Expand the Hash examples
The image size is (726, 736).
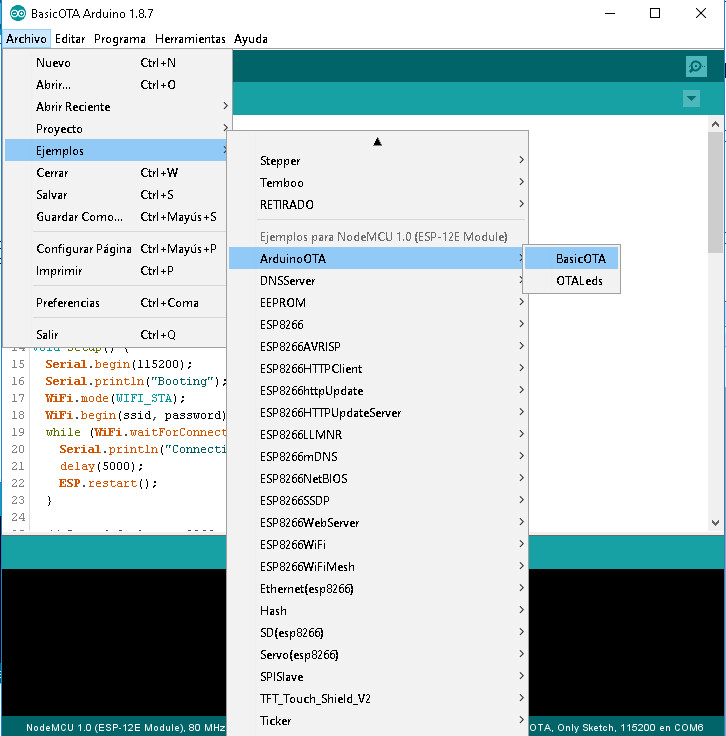coord(377,611)
